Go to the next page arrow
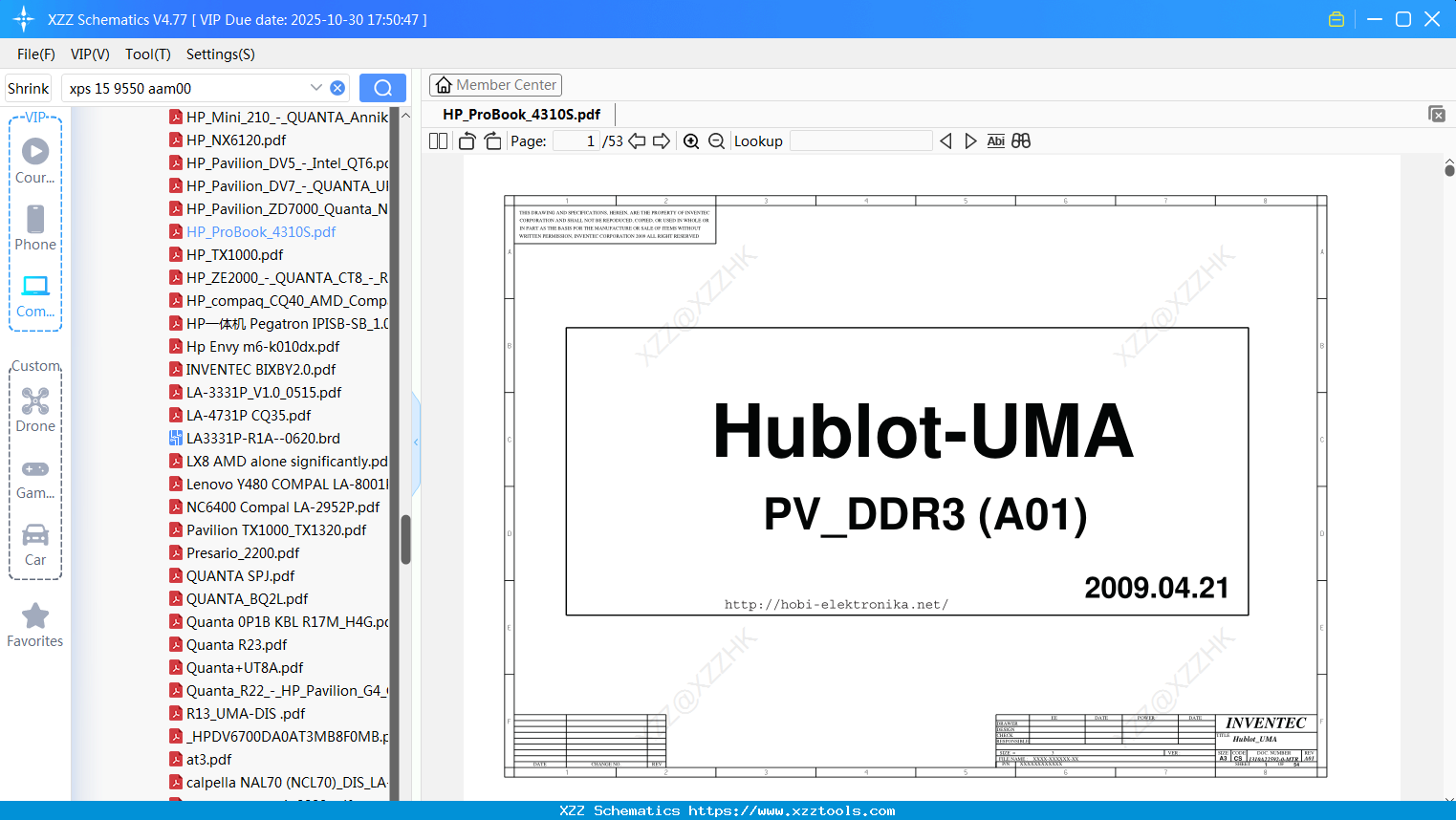1456x820 pixels. tap(662, 140)
